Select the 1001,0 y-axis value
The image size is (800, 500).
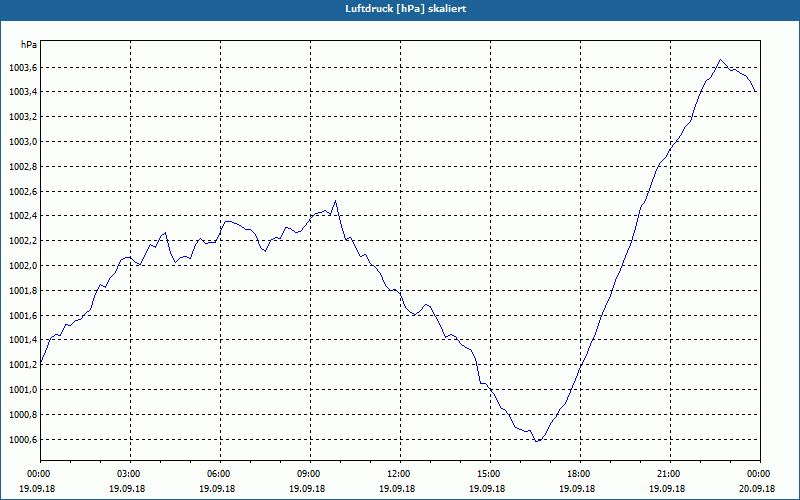23,390
